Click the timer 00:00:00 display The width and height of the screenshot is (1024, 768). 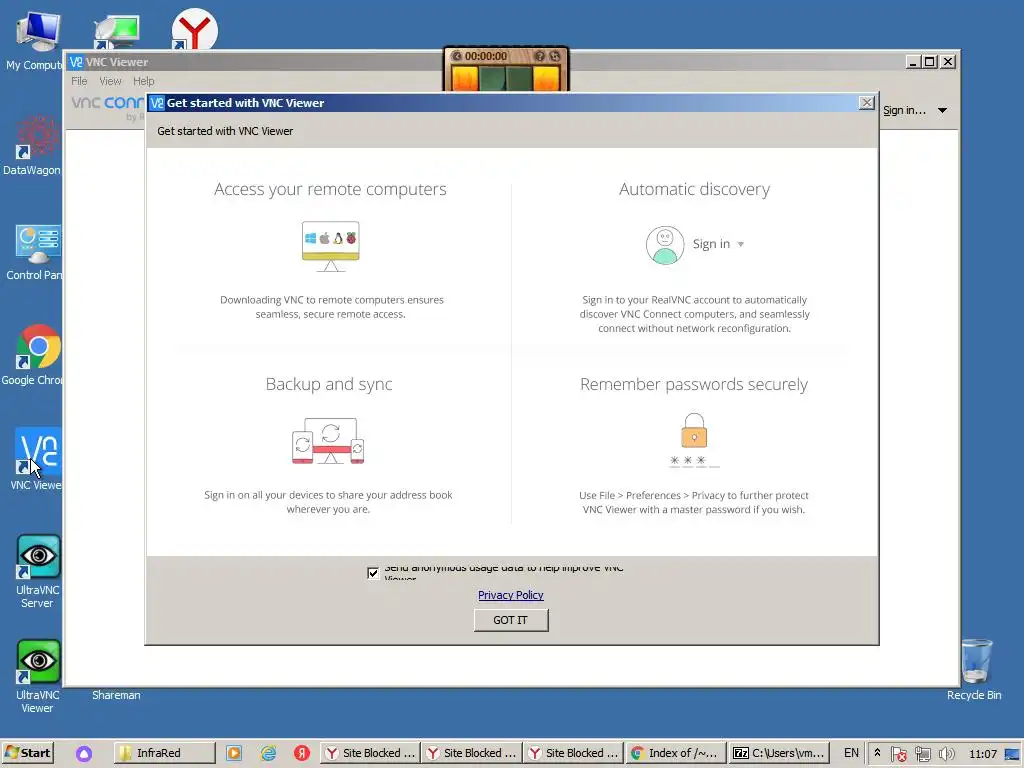486,56
